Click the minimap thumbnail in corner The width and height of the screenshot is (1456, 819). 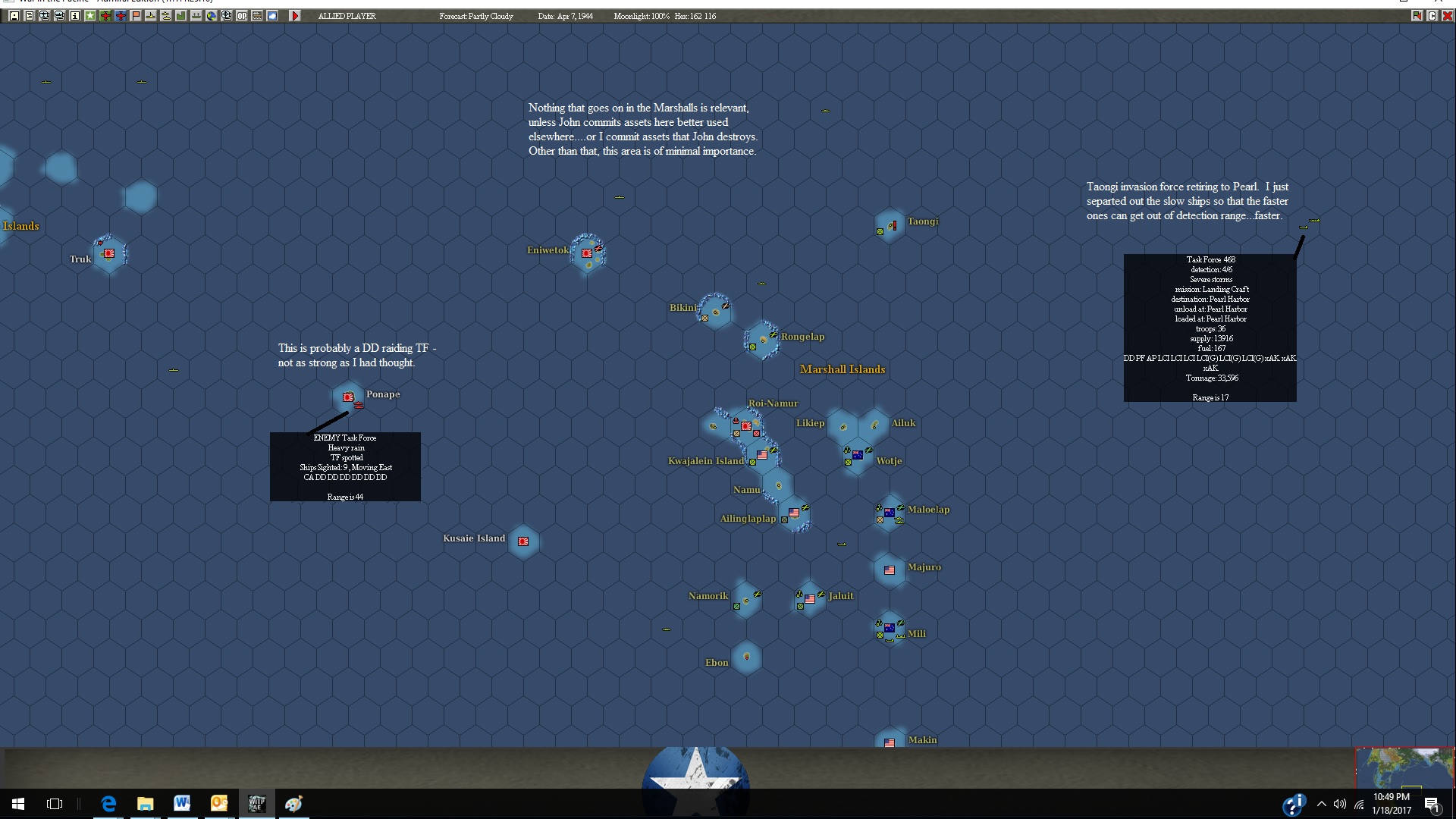(1404, 767)
